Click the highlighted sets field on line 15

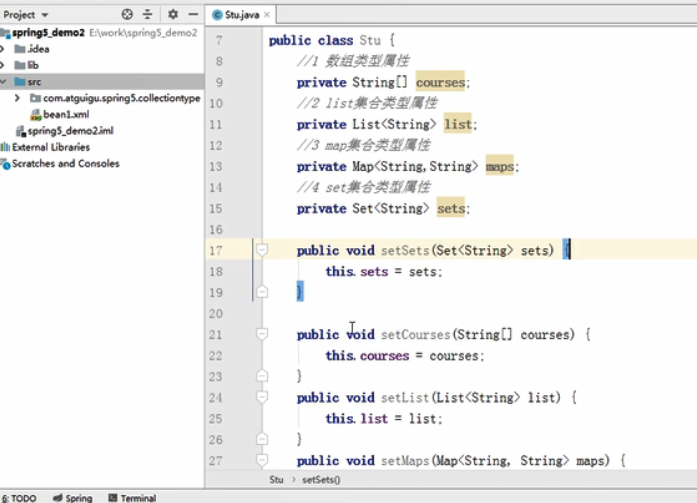point(451,208)
